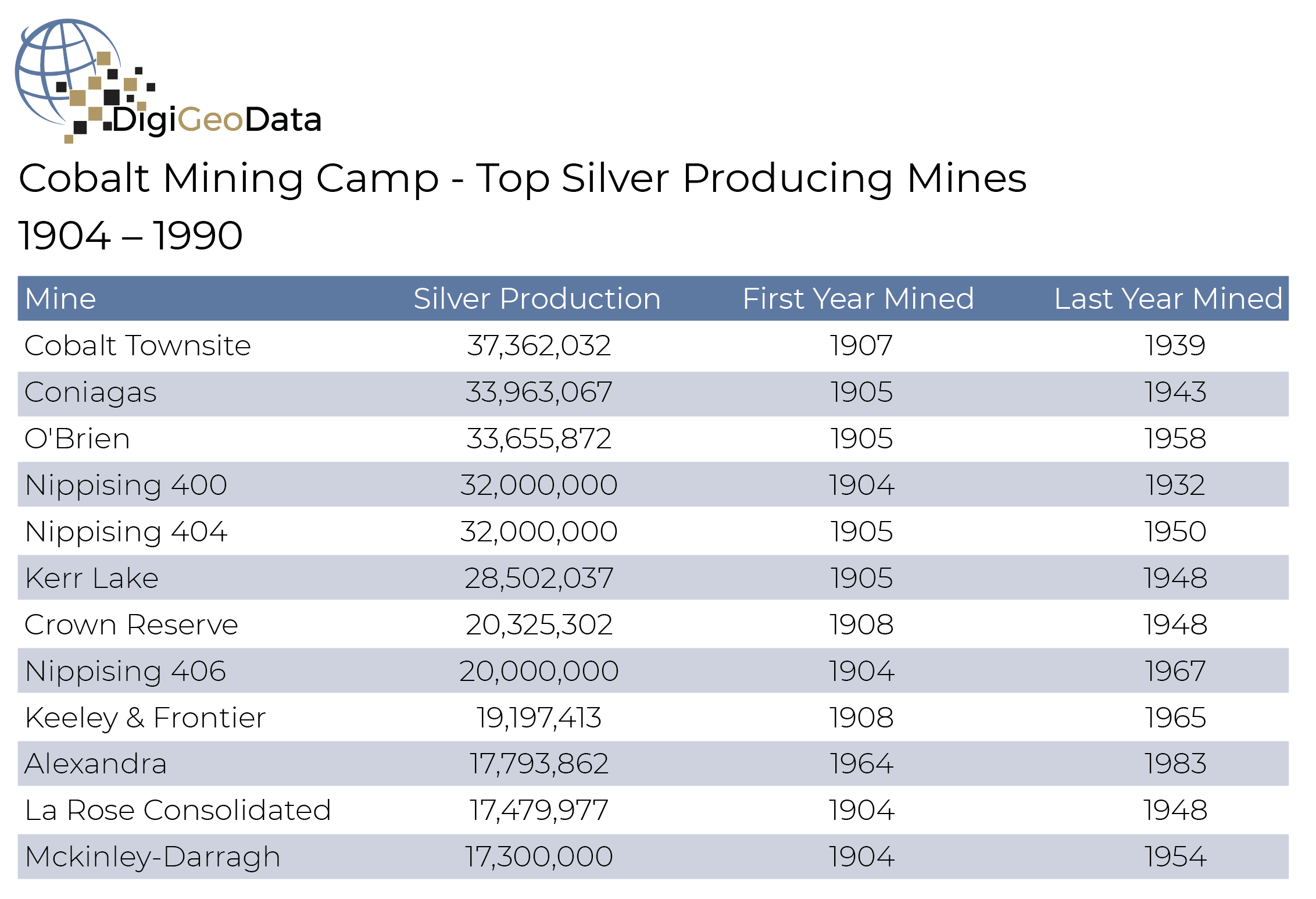Click Nippising 404 last year 1950

click(1175, 531)
